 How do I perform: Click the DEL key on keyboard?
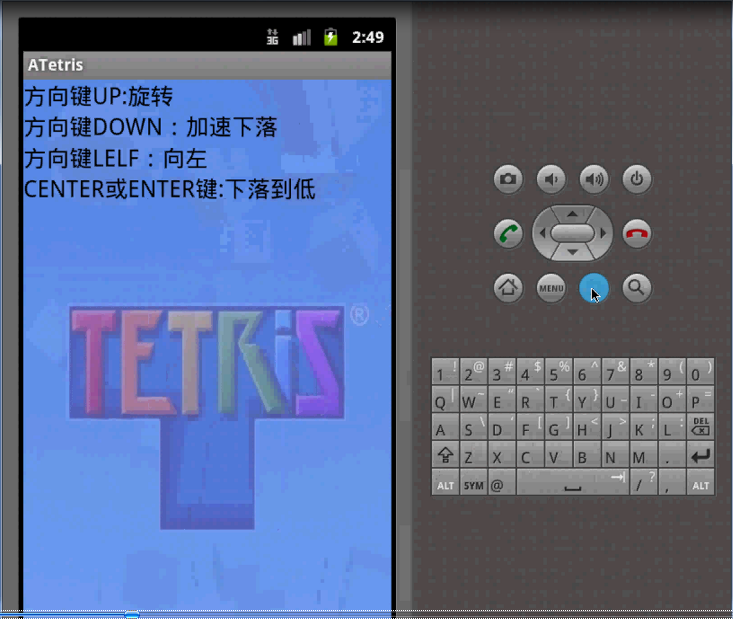700,426
